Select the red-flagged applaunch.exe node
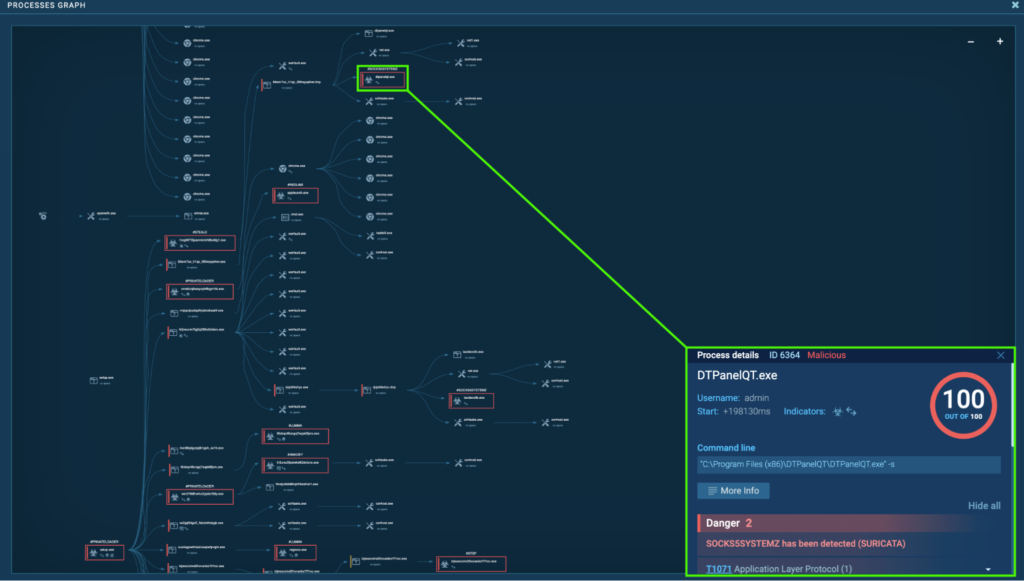This screenshot has height=581, width=1024. (295, 194)
